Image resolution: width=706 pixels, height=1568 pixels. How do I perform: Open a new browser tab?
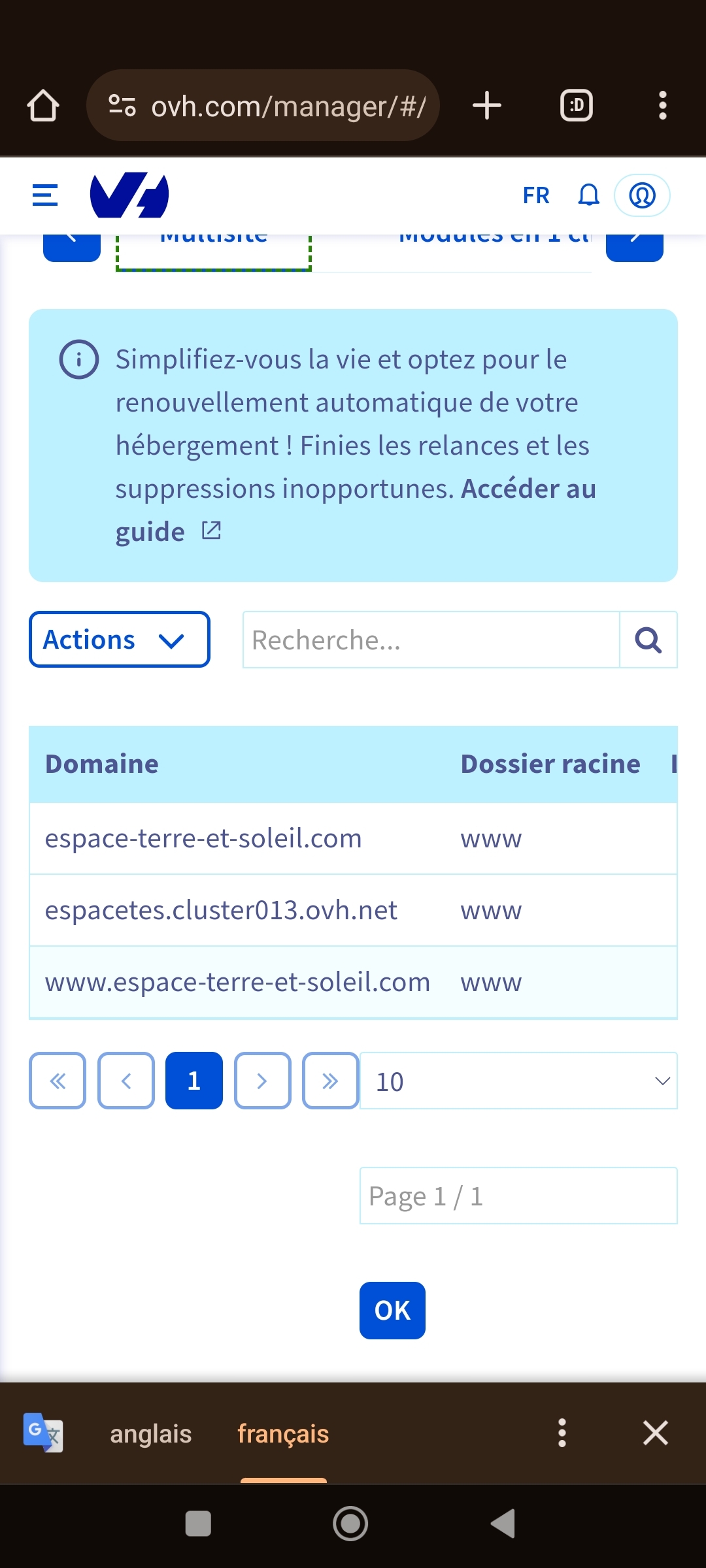(487, 106)
